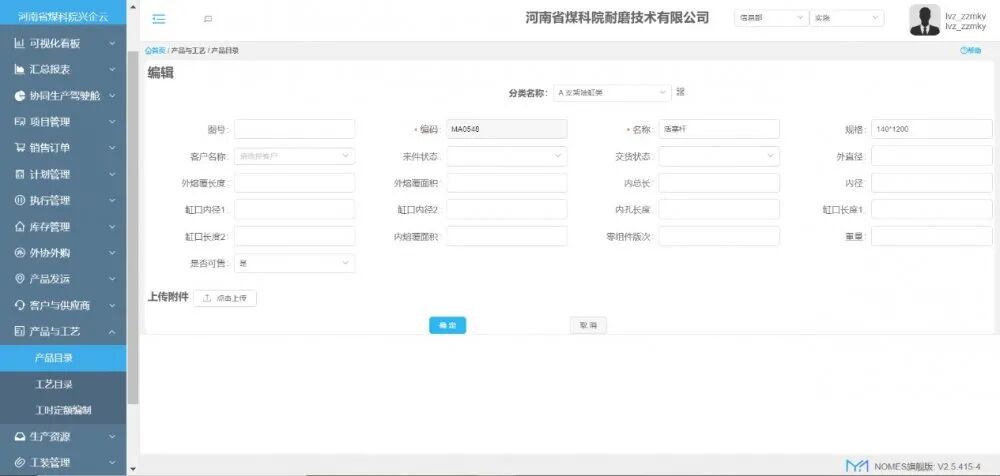Click into the 外熔覆面积 input field
This screenshot has width=1000, height=476.
506,182
